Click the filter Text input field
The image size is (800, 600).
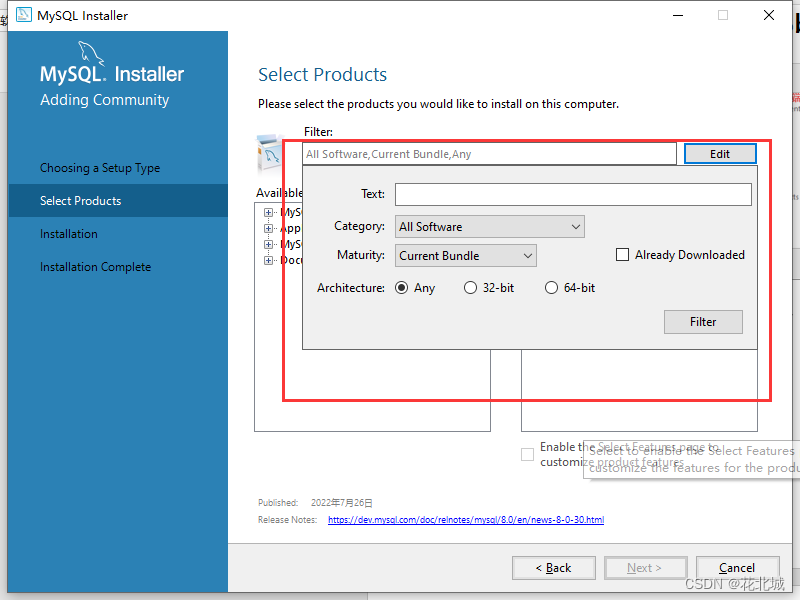click(573, 194)
